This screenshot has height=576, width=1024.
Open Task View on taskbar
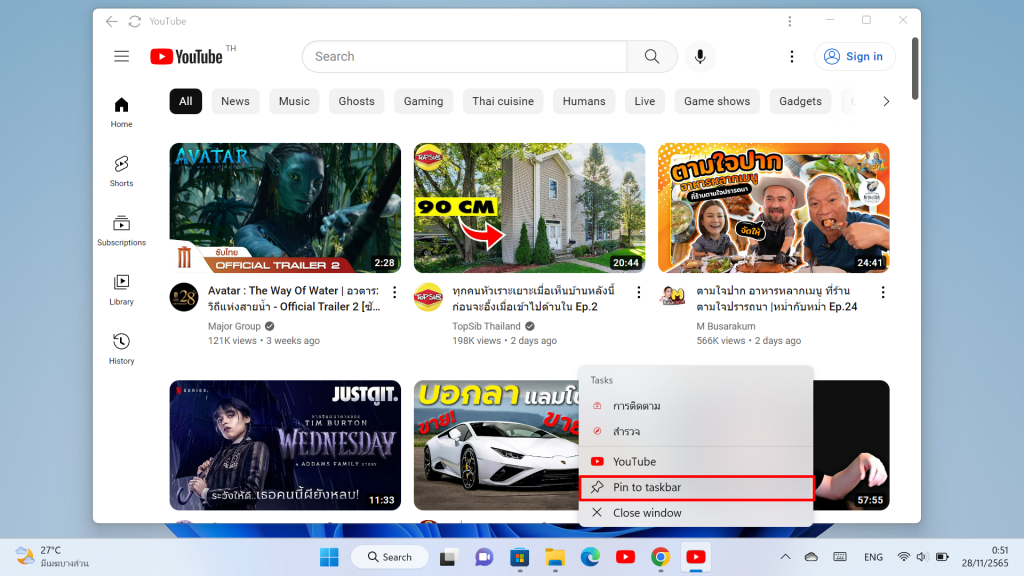(x=448, y=557)
